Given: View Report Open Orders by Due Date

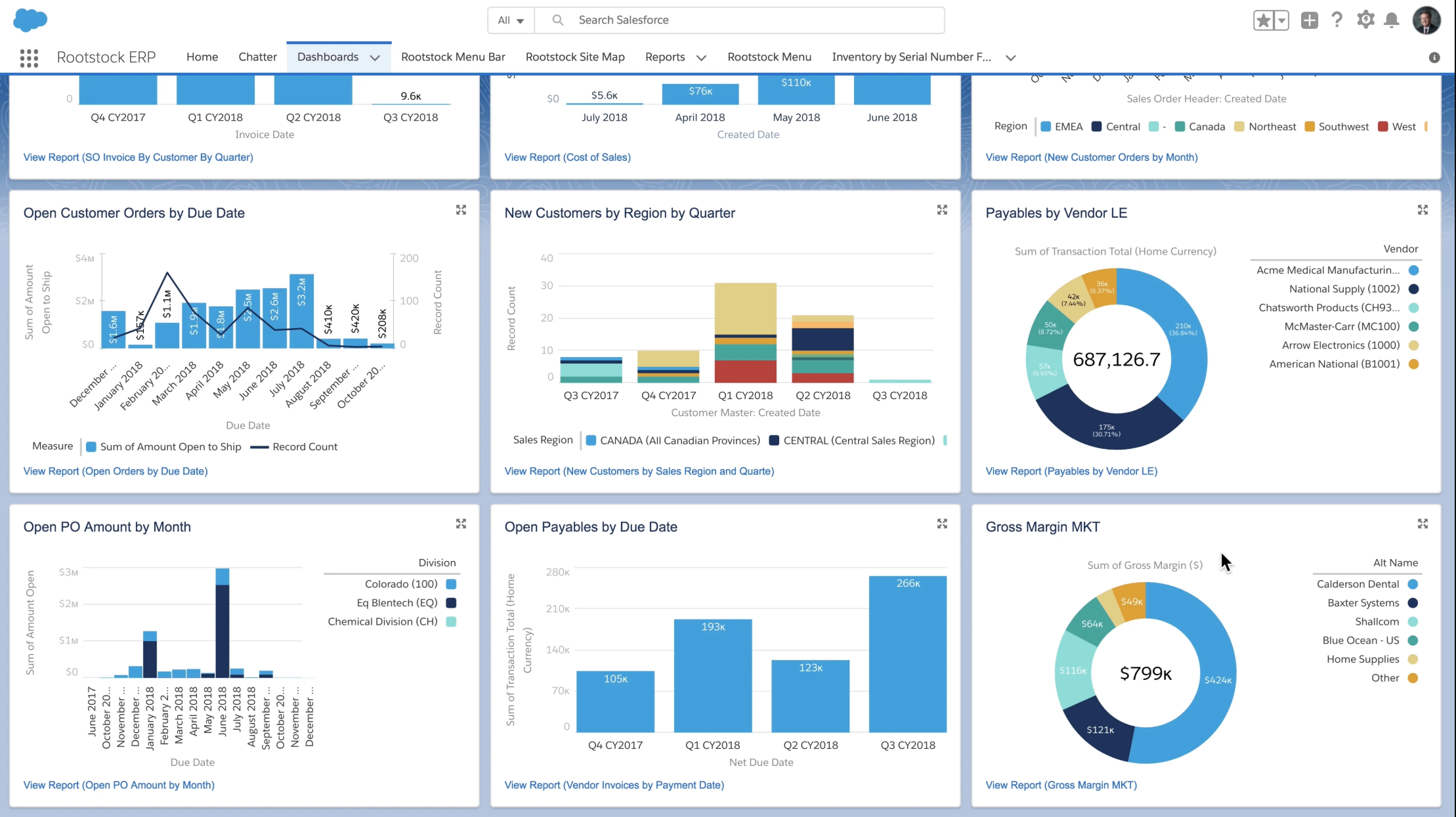Looking at the screenshot, I should 116,471.
